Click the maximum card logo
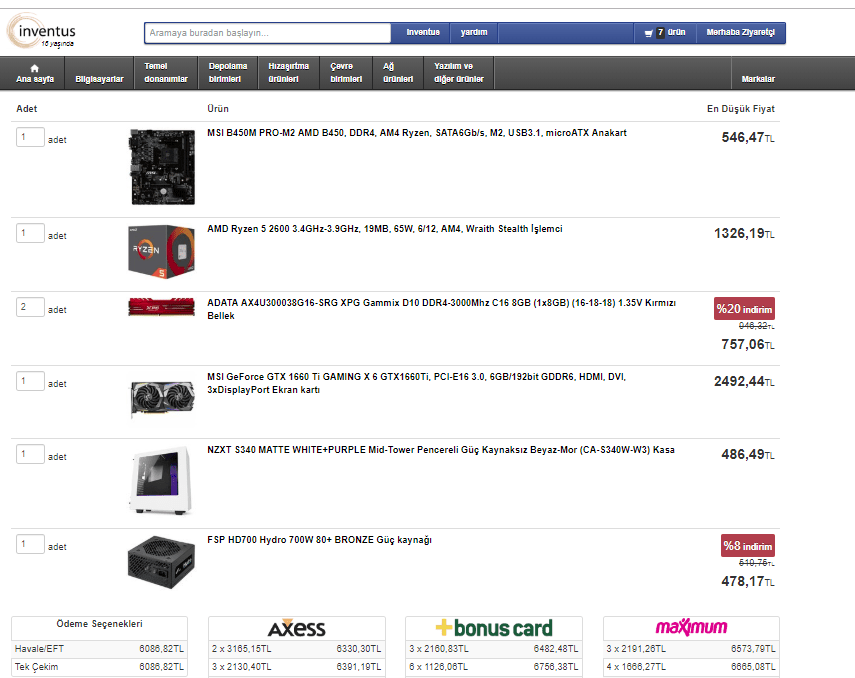 tap(691, 627)
